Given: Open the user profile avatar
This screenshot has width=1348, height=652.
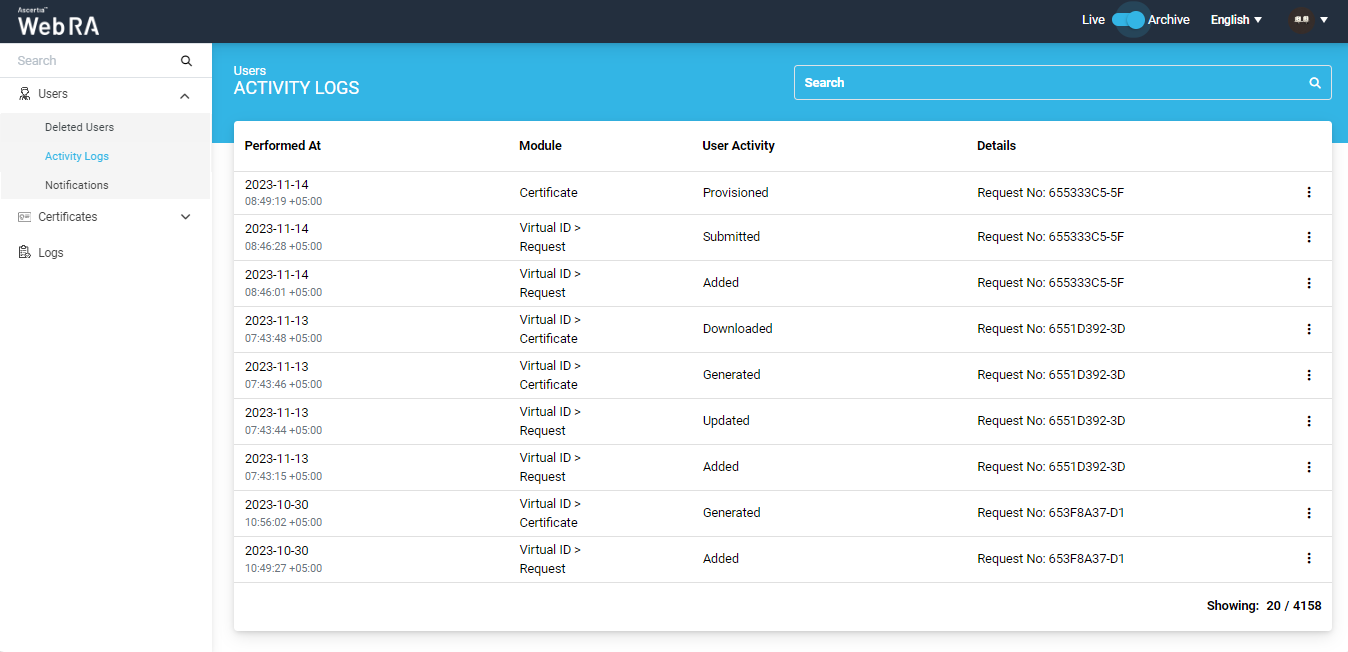Looking at the screenshot, I should [x=1301, y=20].
